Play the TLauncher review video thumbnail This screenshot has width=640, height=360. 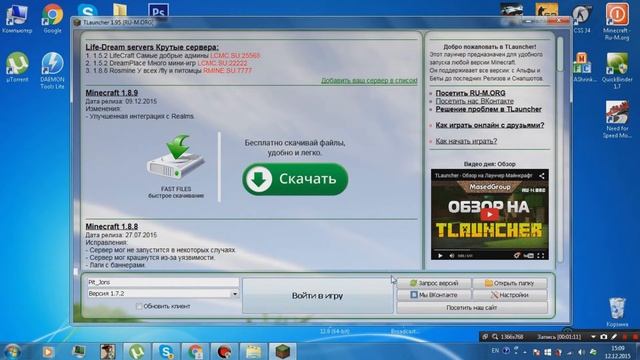(489, 214)
